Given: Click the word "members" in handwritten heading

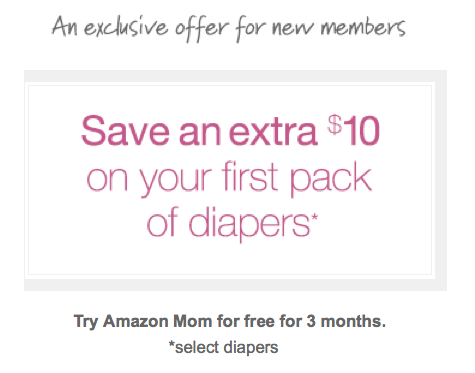Looking at the screenshot, I should 363,27.
